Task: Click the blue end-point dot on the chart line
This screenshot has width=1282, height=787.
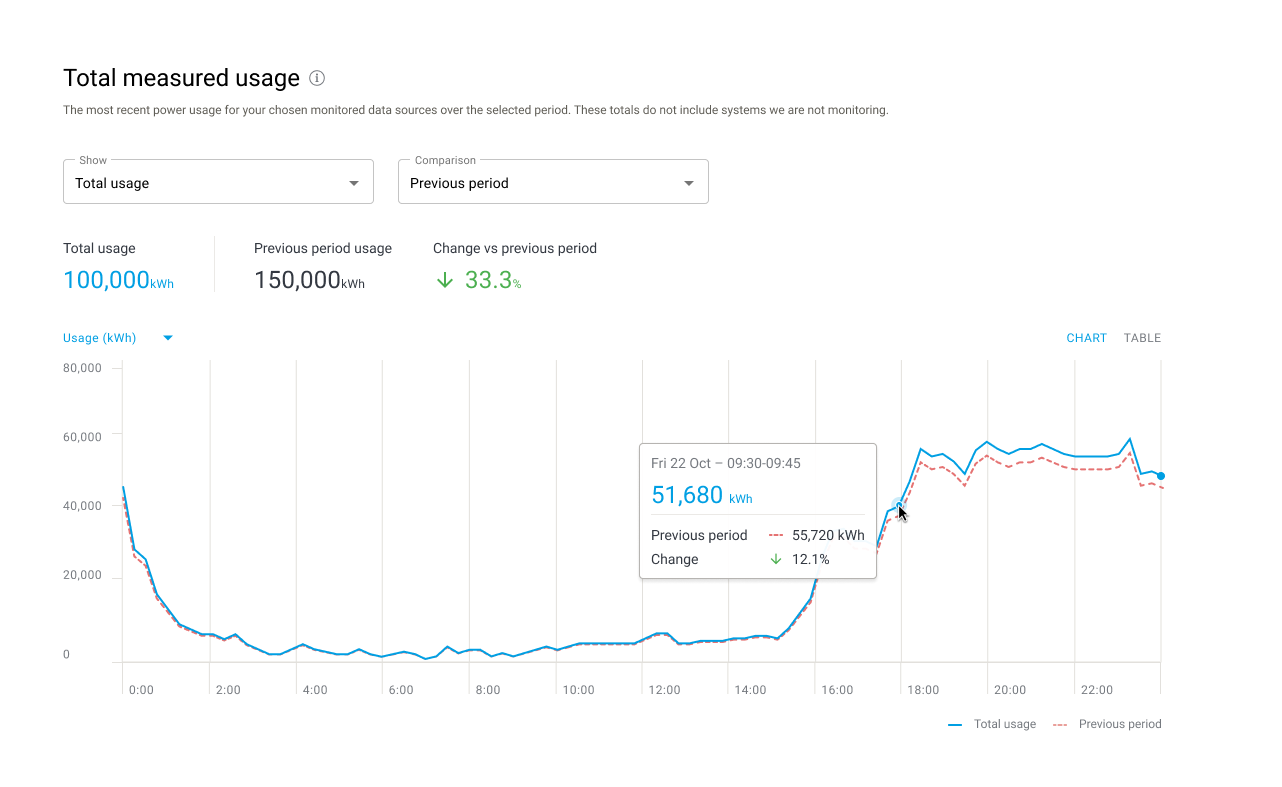Action: 1161,476
